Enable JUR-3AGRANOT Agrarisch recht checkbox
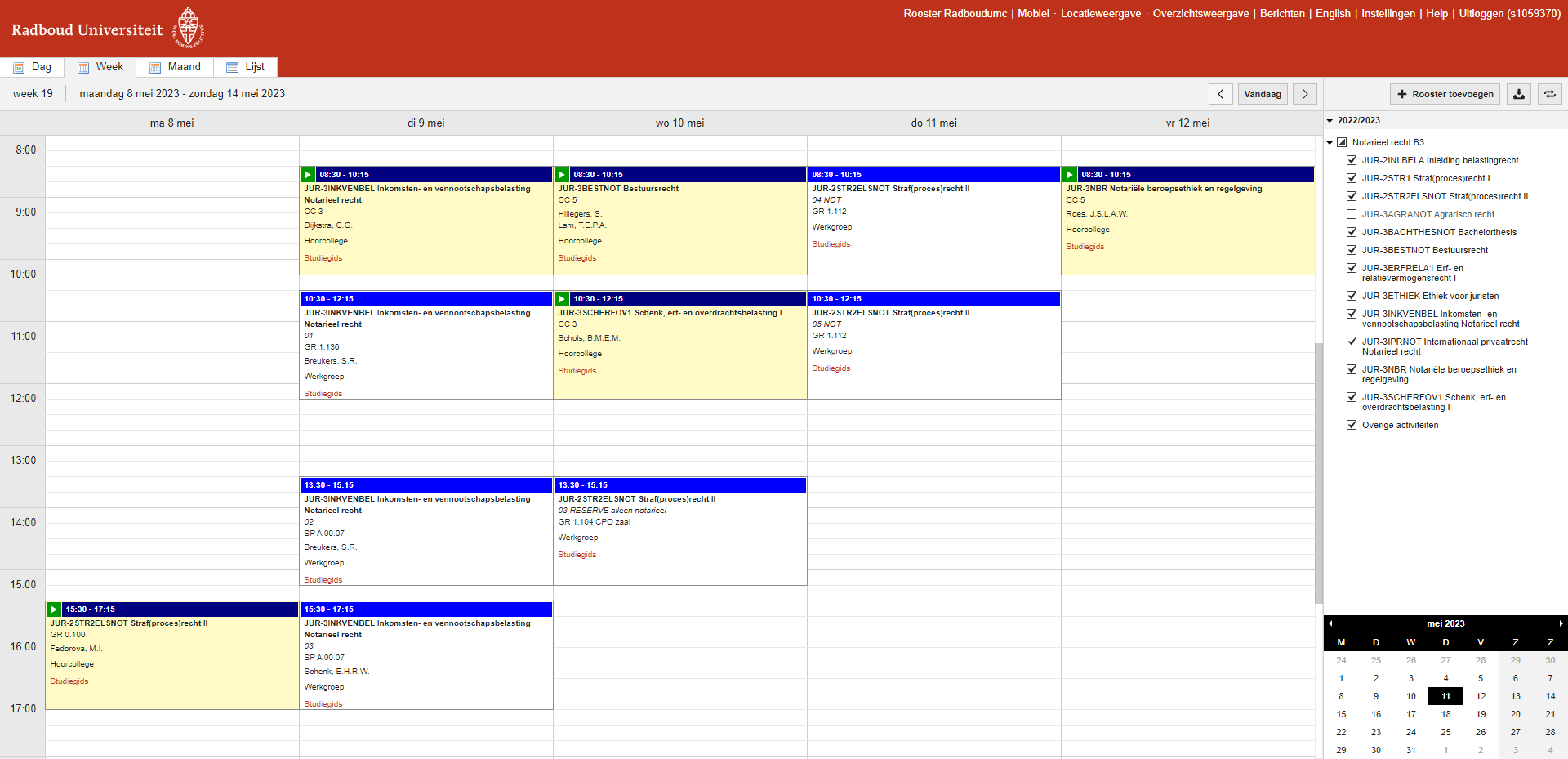Image resolution: width=1568 pixels, height=759 pixels. [x=1352, y=214]
